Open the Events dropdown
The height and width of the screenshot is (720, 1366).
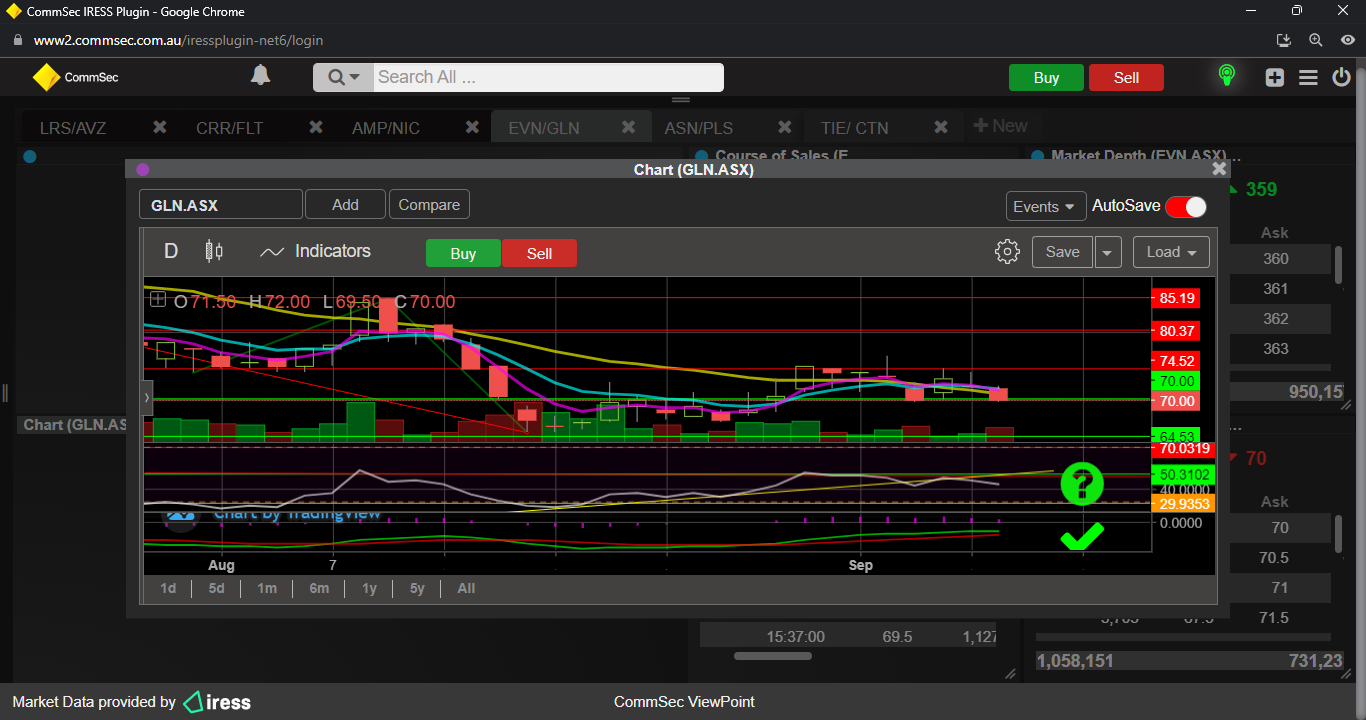coord(1046,206)
